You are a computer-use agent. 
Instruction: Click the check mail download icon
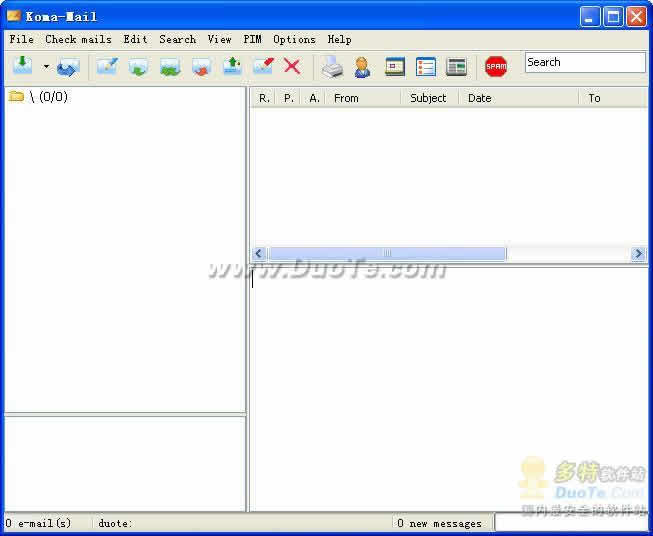click(x=23, y=66)
